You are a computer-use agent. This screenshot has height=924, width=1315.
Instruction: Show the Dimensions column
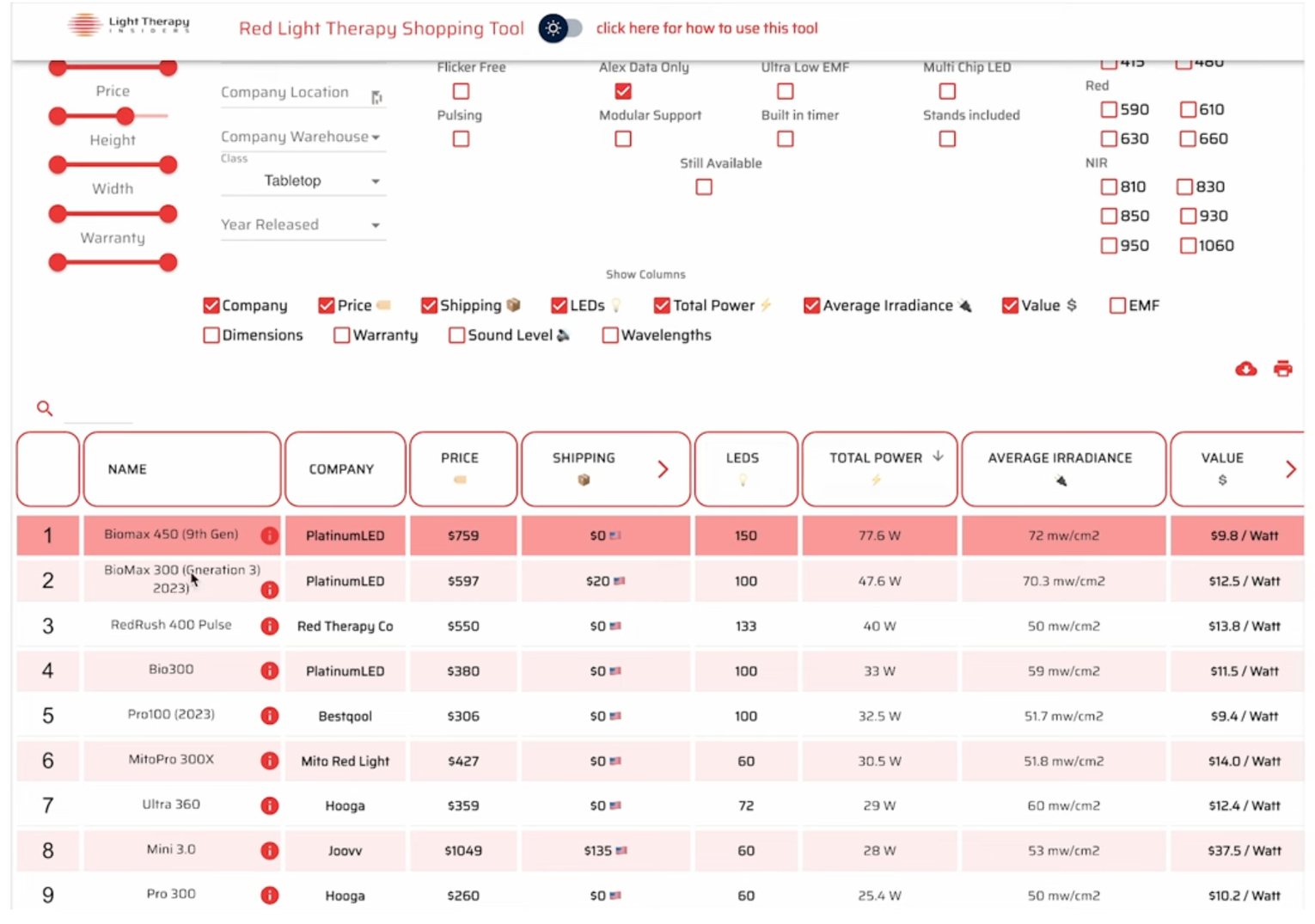[211, 335]
